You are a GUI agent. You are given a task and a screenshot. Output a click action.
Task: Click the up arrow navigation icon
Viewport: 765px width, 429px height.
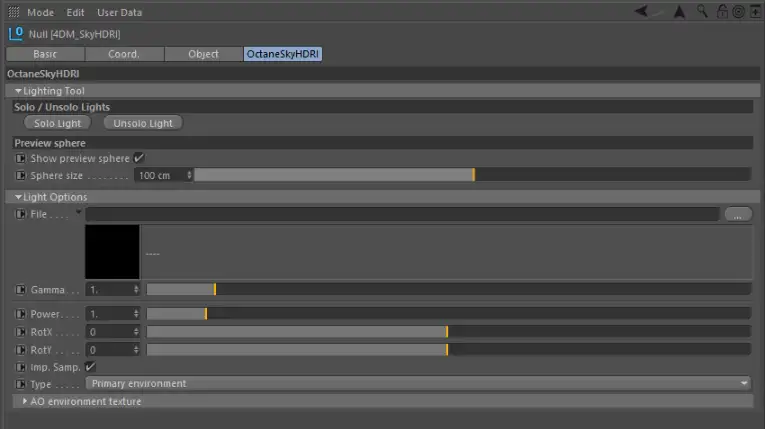click(679, 12)
